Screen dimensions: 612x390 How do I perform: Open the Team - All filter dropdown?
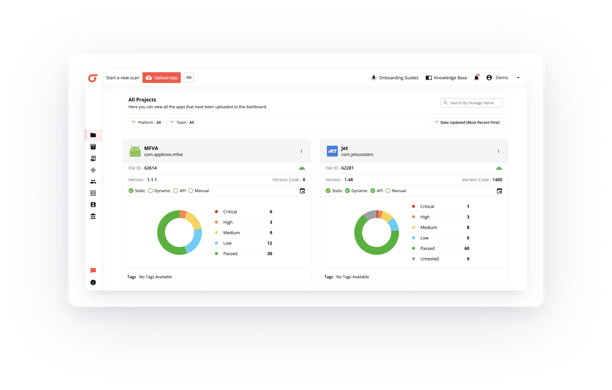[182, 123]
